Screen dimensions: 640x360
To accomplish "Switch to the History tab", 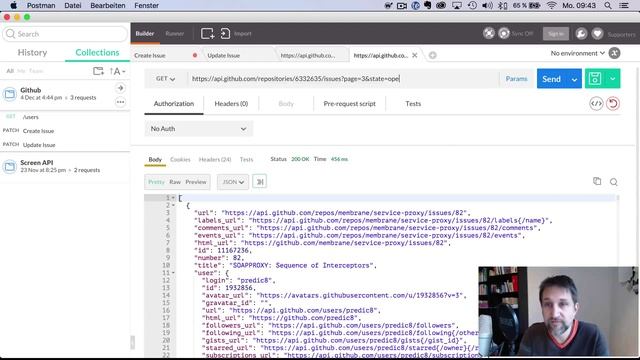I will click(x=32, y=52).
